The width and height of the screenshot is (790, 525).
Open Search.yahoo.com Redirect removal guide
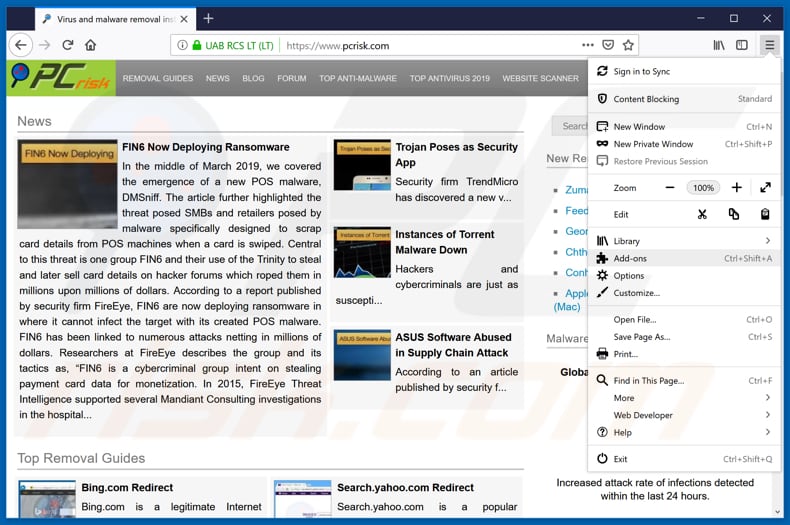pos(406,488)
